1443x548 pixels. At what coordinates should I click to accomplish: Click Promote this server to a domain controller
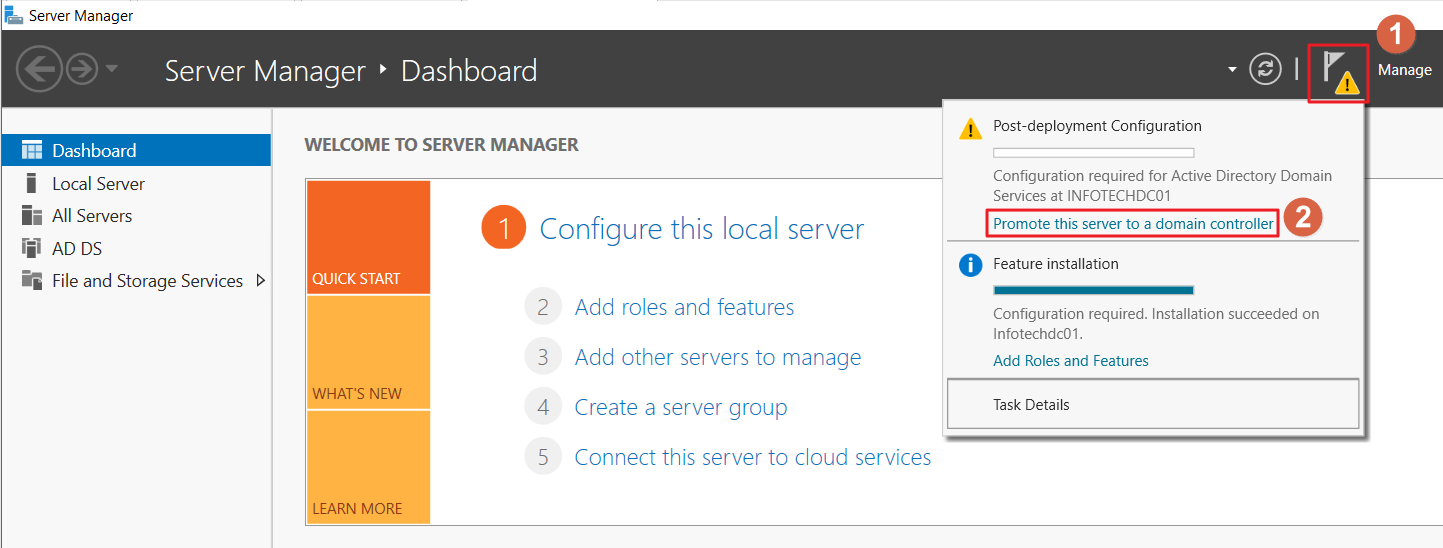point(1133,223)
